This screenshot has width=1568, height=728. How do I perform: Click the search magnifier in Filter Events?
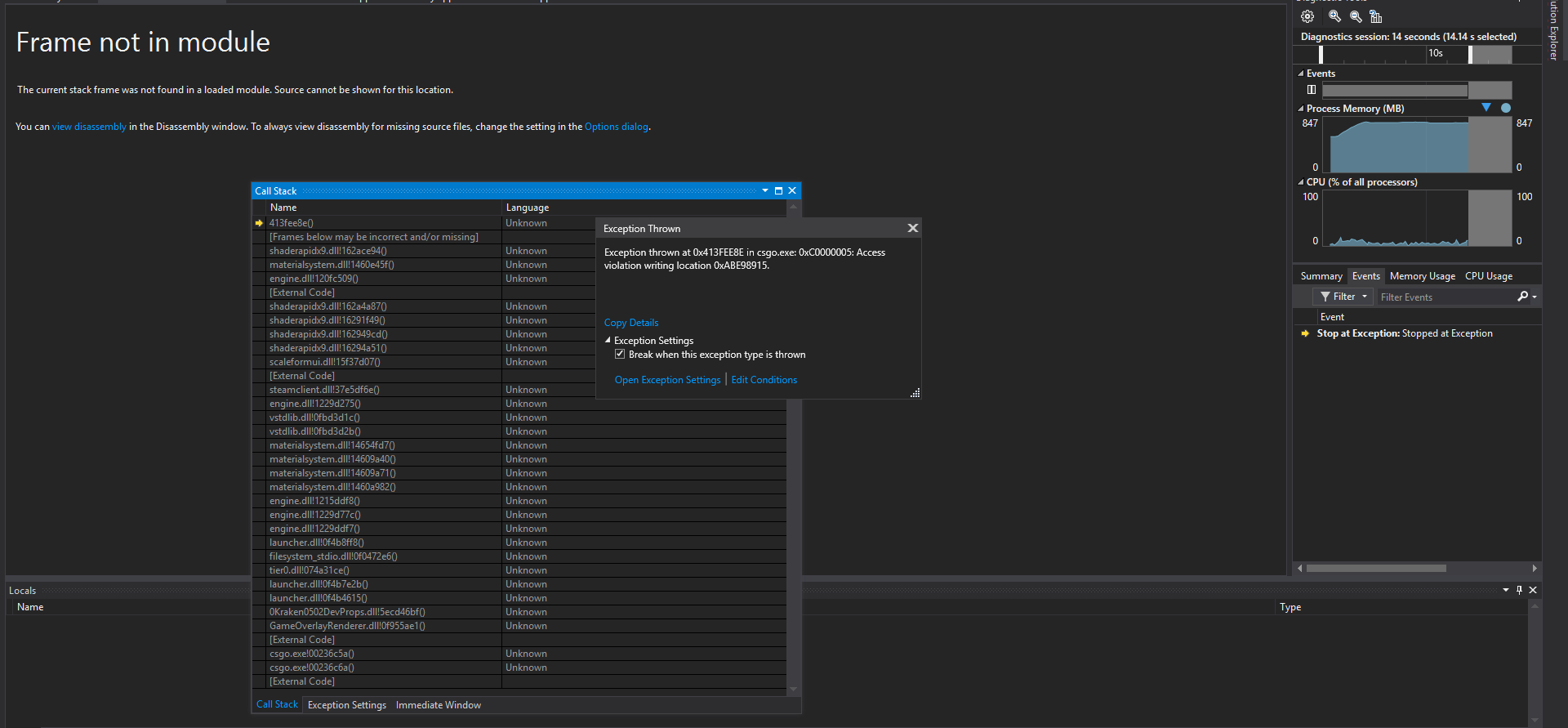coord(1522,297)
